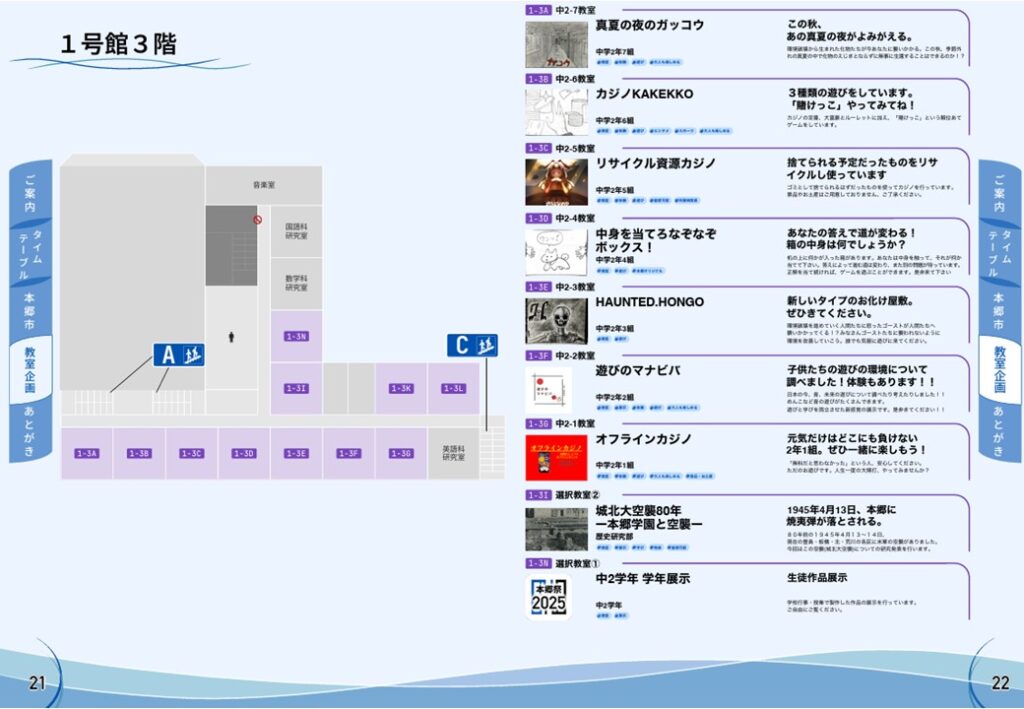1024x709 pixels.
Task: Click the カジノKAKEKKO title
Action: (x=644, y=94)
